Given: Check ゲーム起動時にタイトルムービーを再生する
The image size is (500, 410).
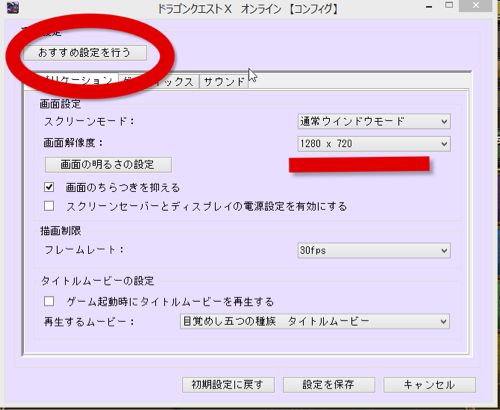Looking at the screenshot, I should 49,301.
